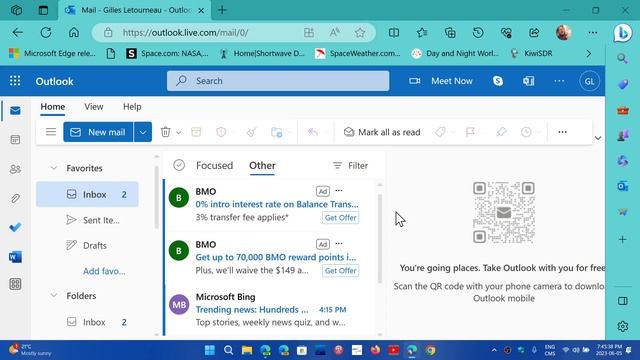The image size is (640, 360).
Task: Open Bing chat icon in Edge sidebar
Action: pyautogui.click(x=623, y=33)
